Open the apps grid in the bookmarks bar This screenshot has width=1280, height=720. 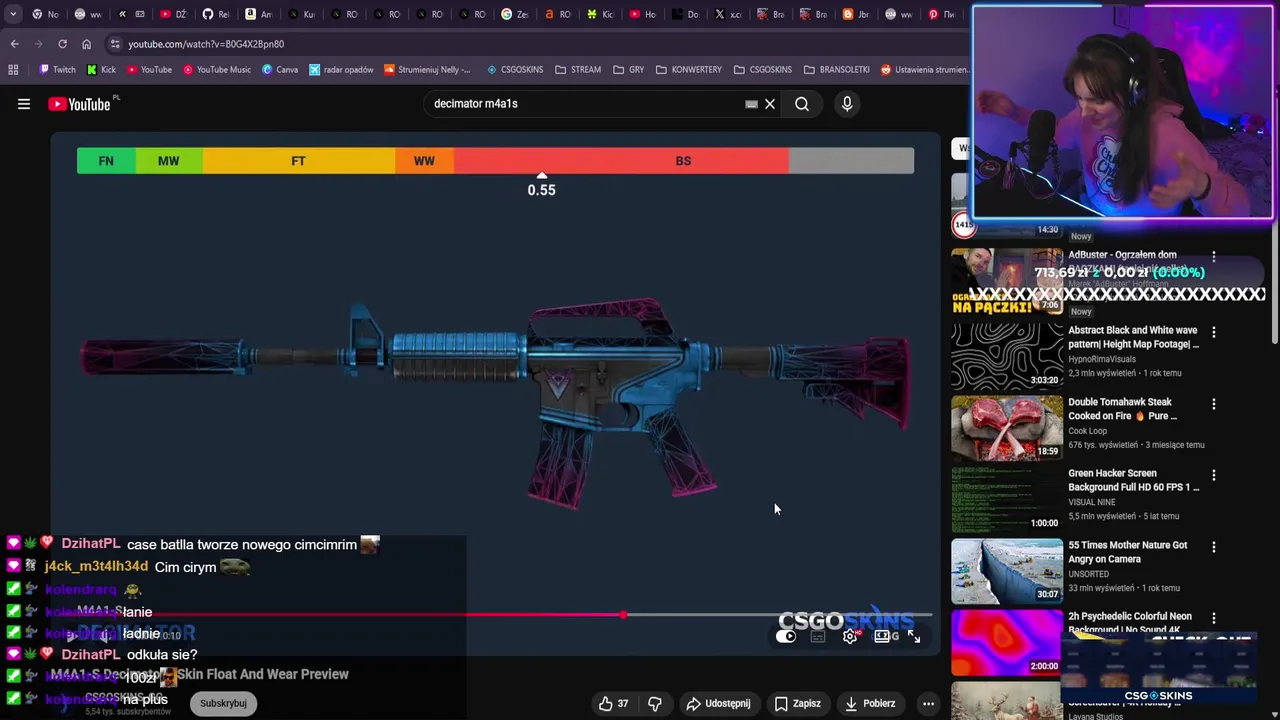[13, 70]
